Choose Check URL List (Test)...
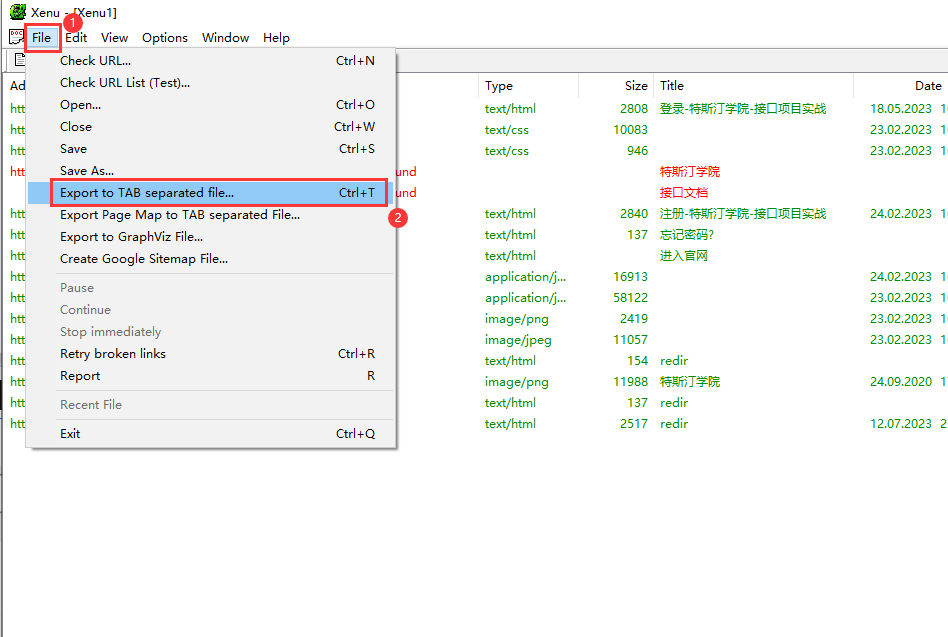 pos(210,83)
